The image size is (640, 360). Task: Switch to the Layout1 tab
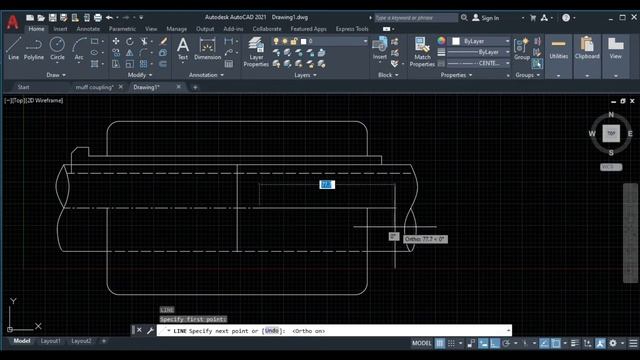51,341
